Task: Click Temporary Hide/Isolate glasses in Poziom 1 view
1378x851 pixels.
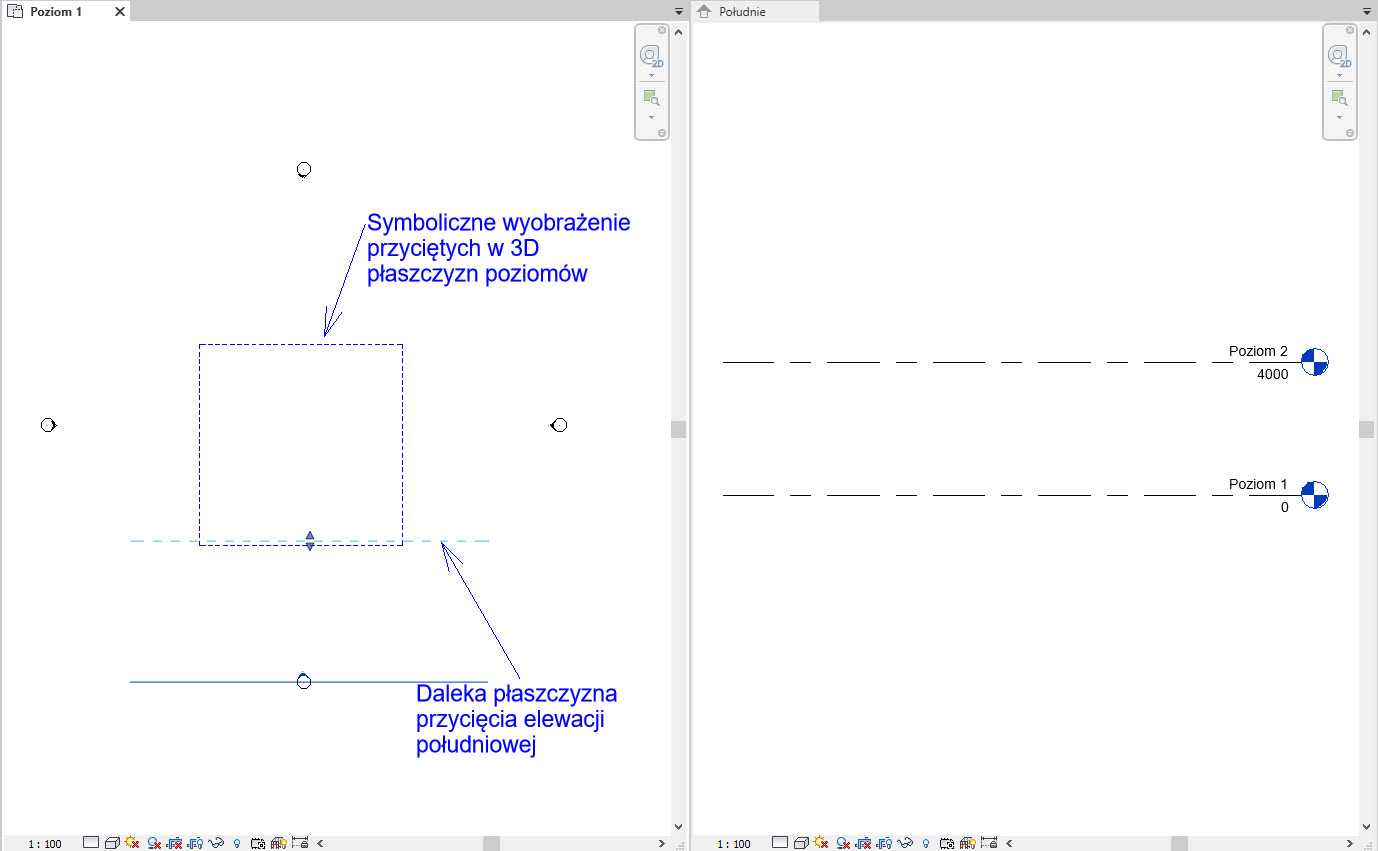Action: click(x=215, y=843)
